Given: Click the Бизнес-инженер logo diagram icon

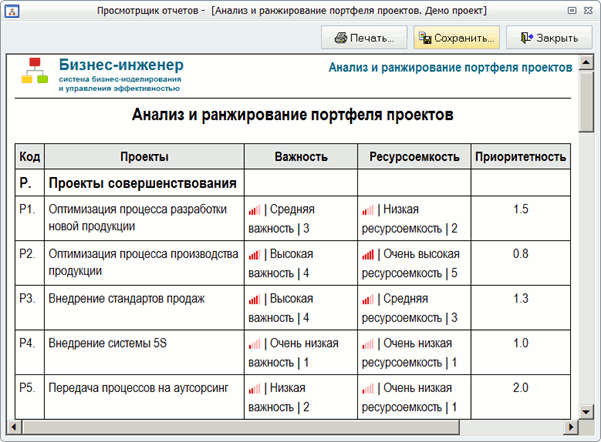Looking at the screenshot, I should pos(34,71).
